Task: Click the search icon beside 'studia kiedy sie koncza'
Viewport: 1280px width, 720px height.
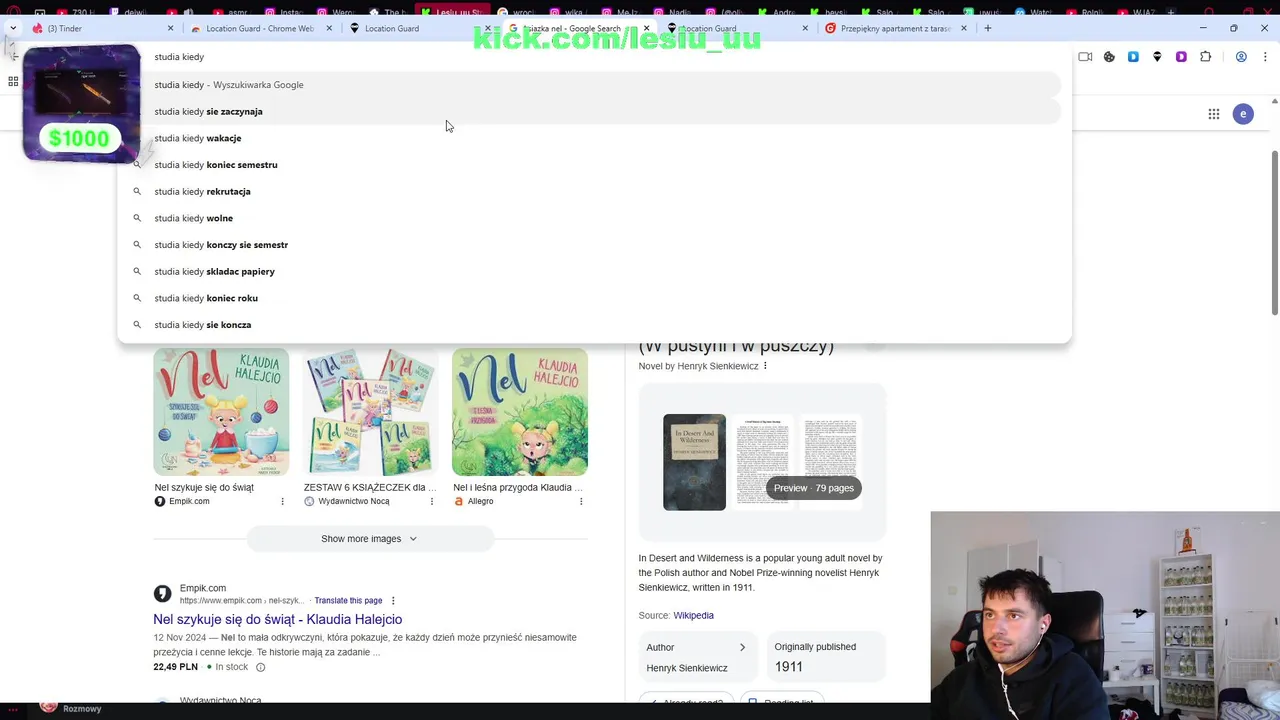Action: click(x=137, y=325)
